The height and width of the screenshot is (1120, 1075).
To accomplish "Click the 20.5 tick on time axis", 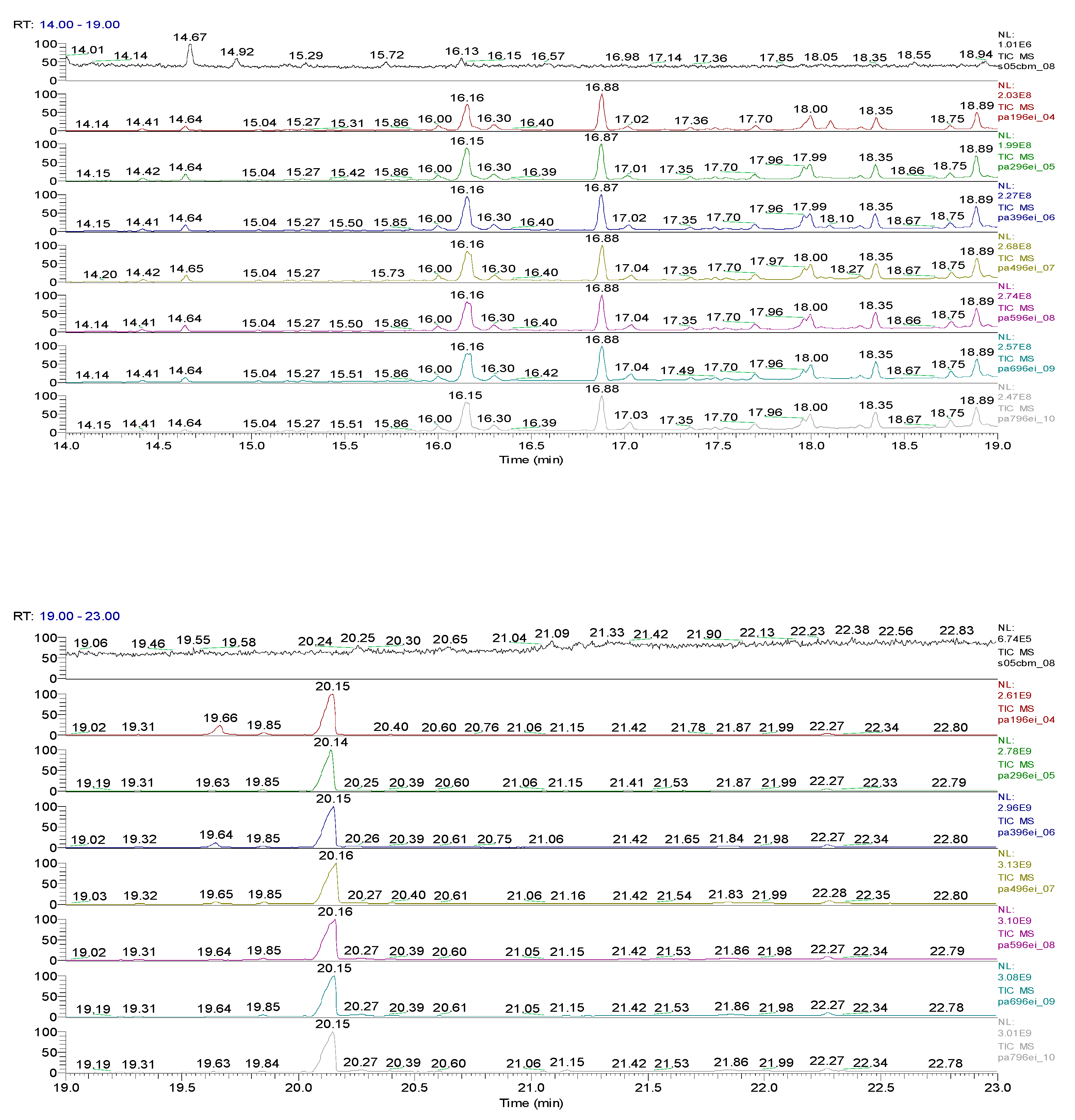I will pyautogui.click(x=415, y=1088).
